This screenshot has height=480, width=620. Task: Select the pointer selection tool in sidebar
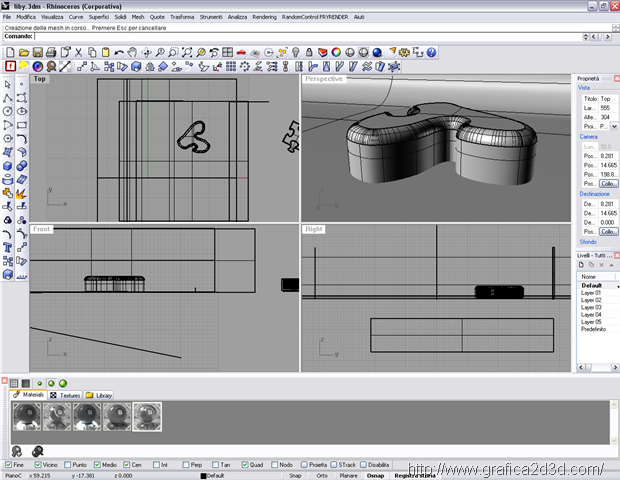coord(8,84)
